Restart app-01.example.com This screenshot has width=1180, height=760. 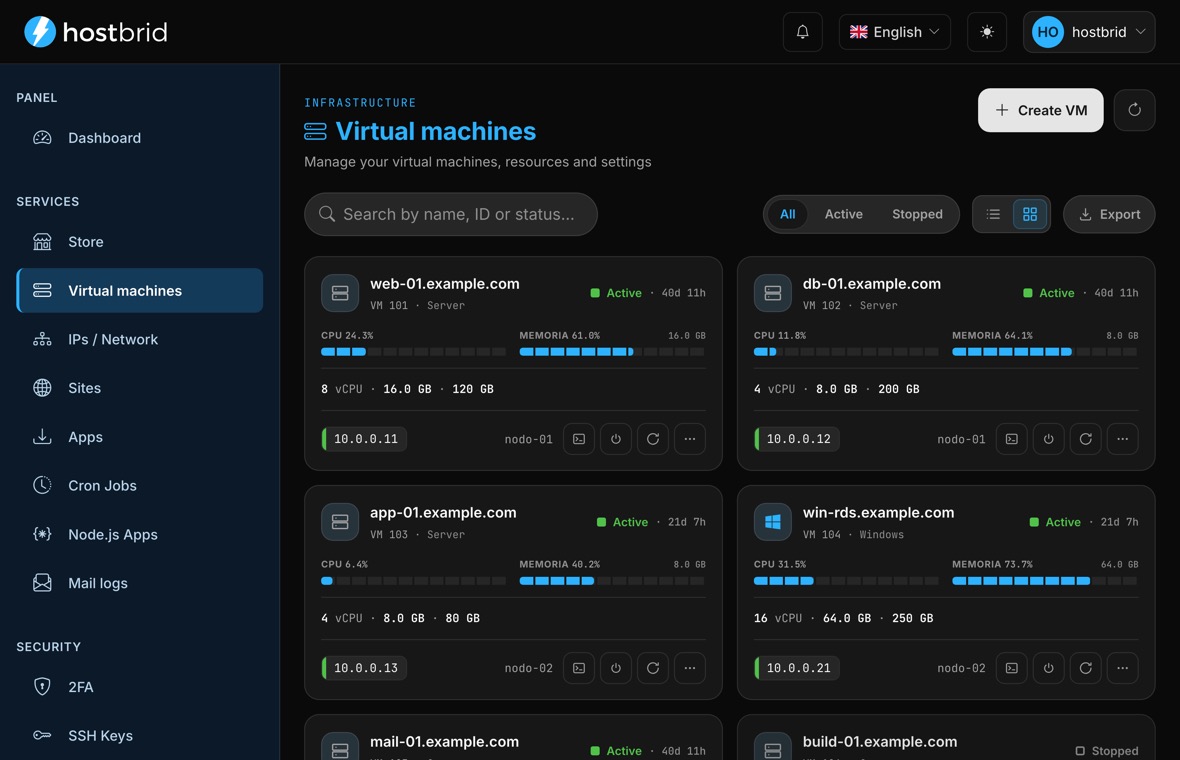tap(652, 668)
